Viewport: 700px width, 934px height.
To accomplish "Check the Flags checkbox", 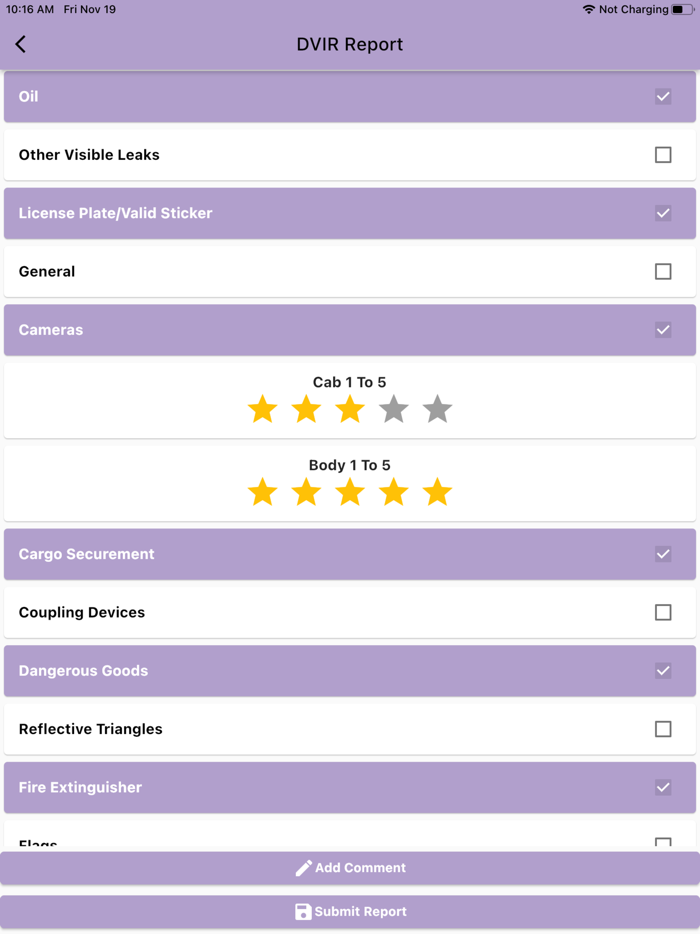I will [663, 843].
